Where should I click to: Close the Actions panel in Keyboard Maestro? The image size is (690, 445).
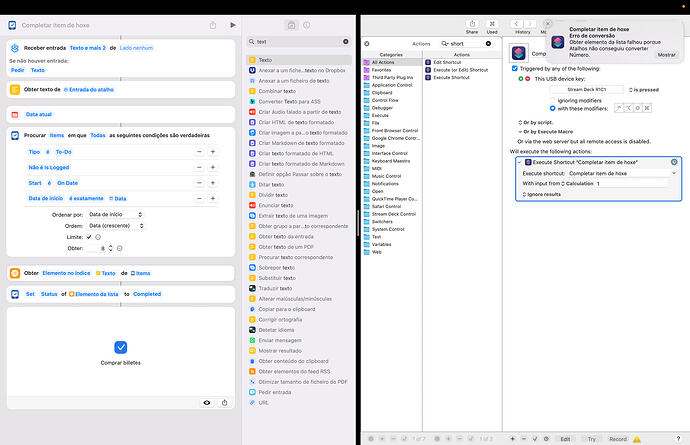pos(367,44)
